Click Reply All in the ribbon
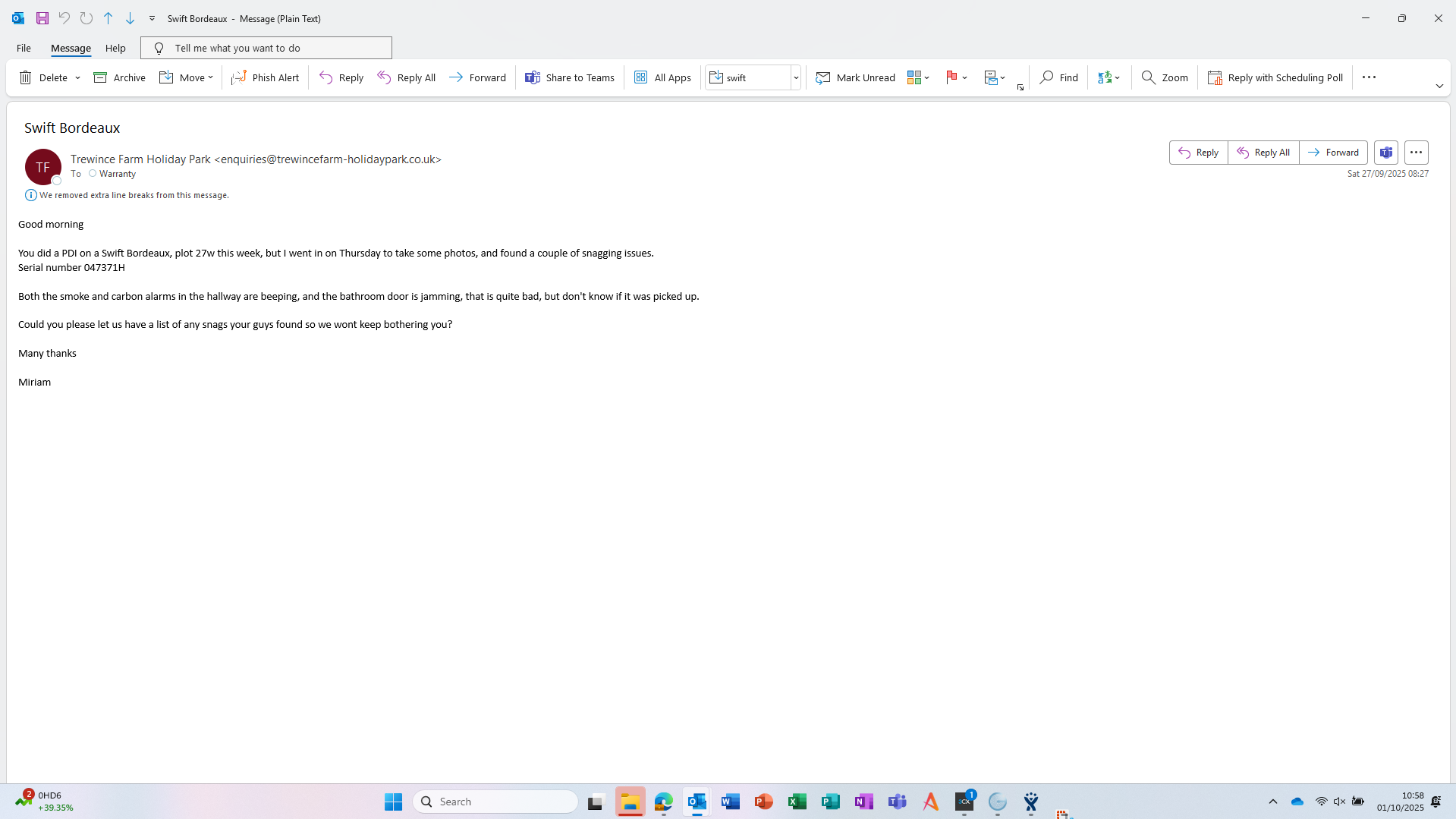 pyautogui.click(x=406, y=77)
